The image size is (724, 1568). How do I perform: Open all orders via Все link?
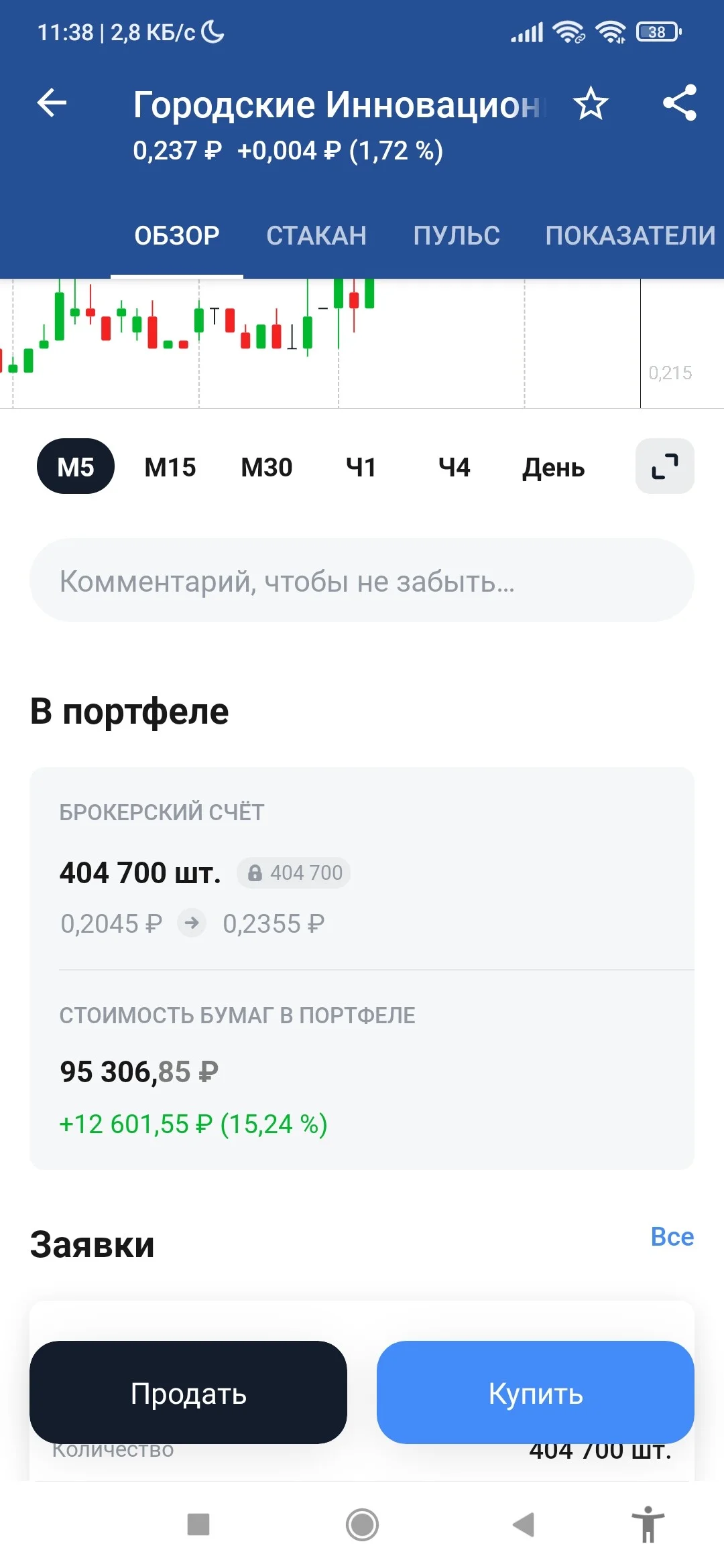(672, 1237)
